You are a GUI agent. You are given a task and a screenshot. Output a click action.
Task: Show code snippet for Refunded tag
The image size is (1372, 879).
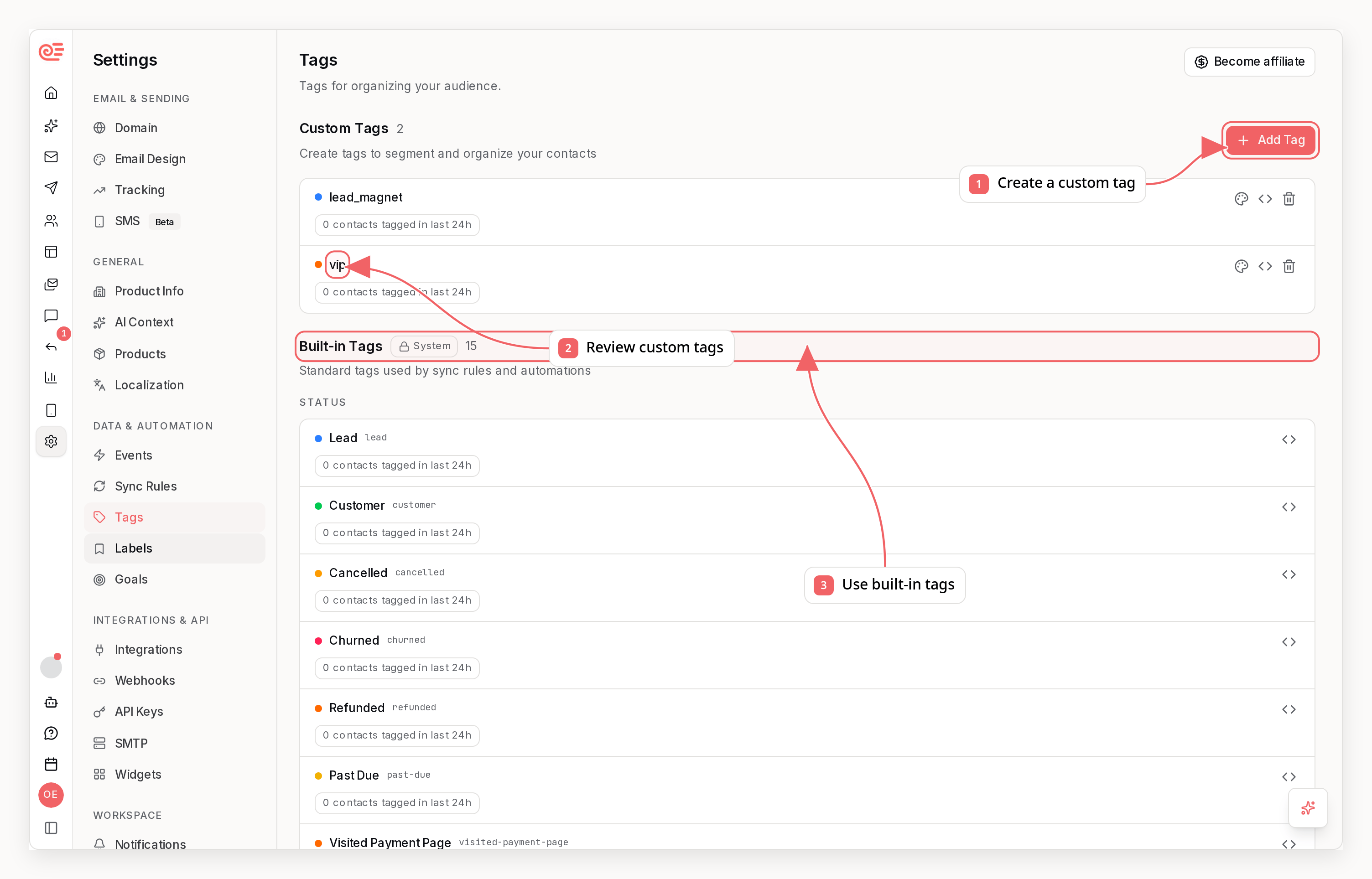1289,709
